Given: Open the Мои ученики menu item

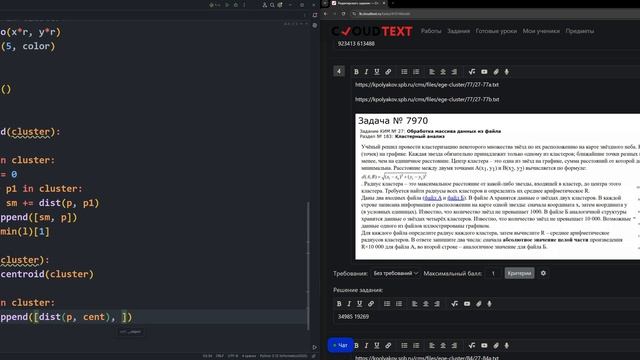Looking at the screenshot, I should [541, 31].
